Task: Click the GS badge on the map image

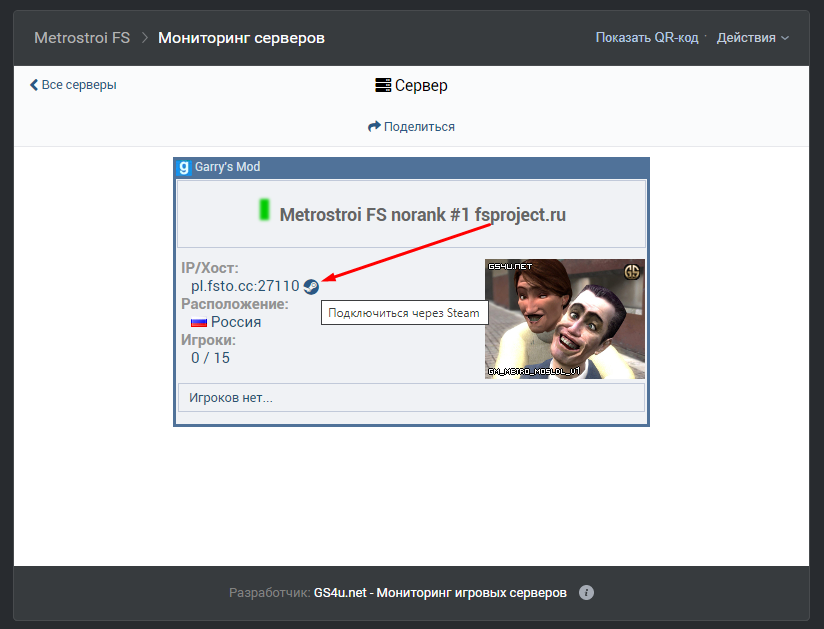Action: coord(632,272)
